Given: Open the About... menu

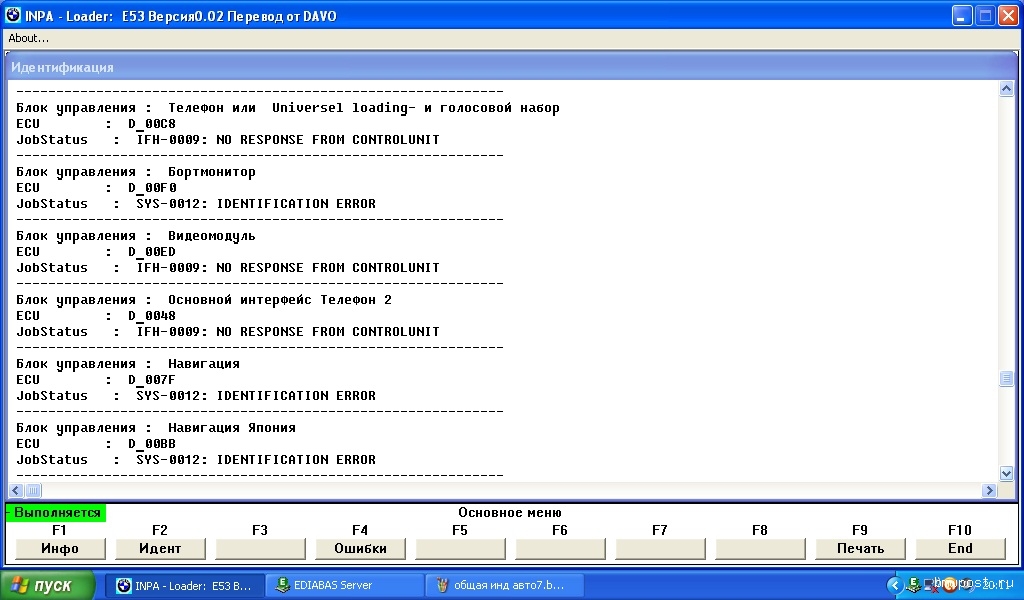Looking at the screenshot, I should click(29, 38).
